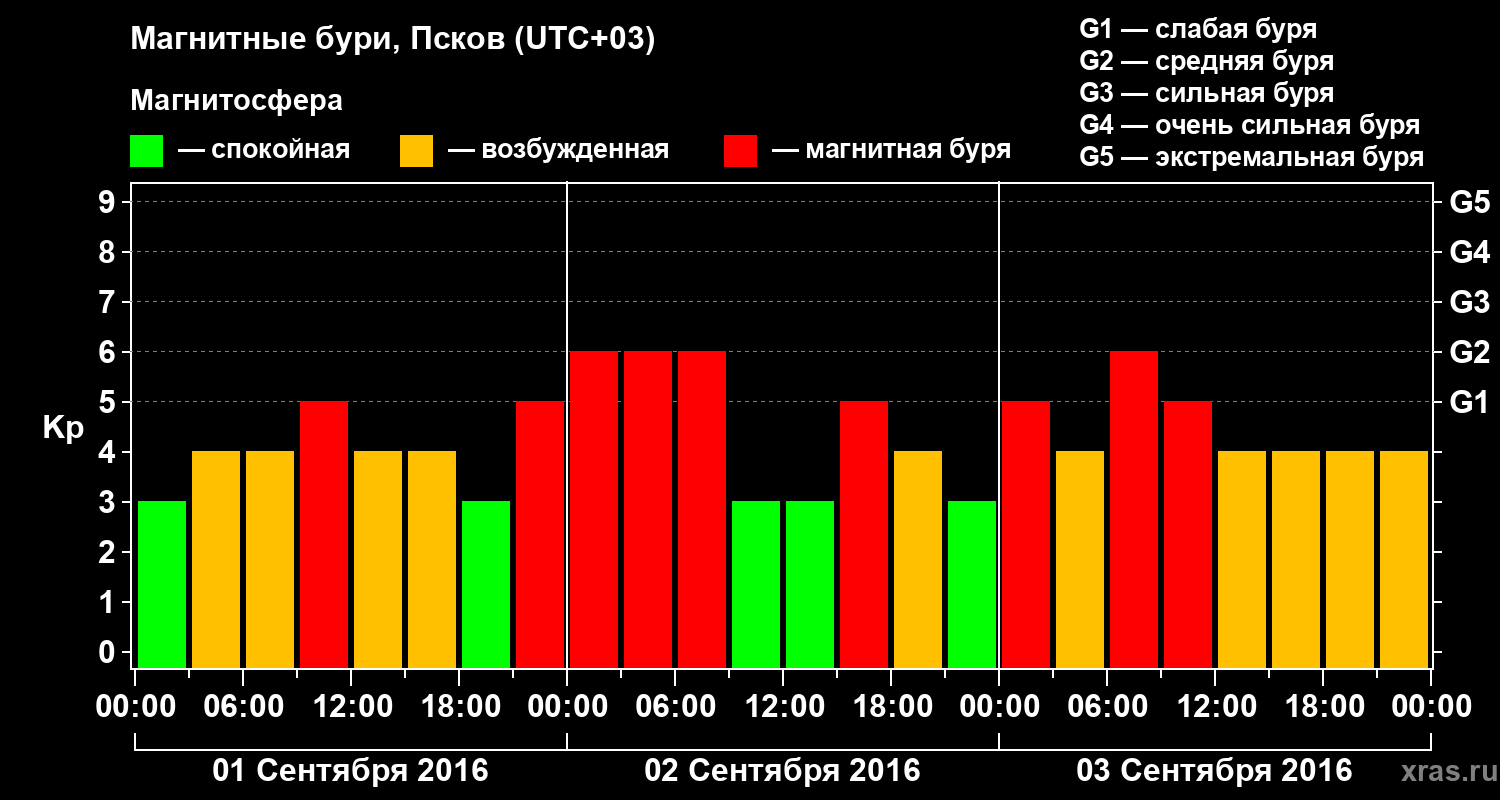The image size is (1500, 800).
Task: Click the '— возбужденная' legend label
Action: click(x=558, y=150)
